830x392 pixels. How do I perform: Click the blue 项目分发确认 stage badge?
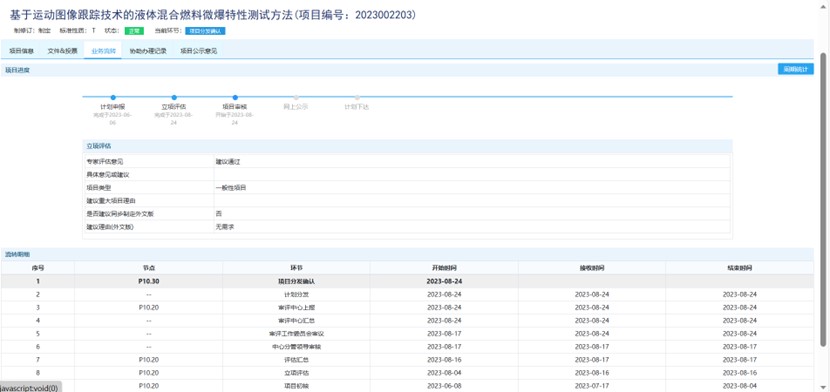(x=205, y=31)
